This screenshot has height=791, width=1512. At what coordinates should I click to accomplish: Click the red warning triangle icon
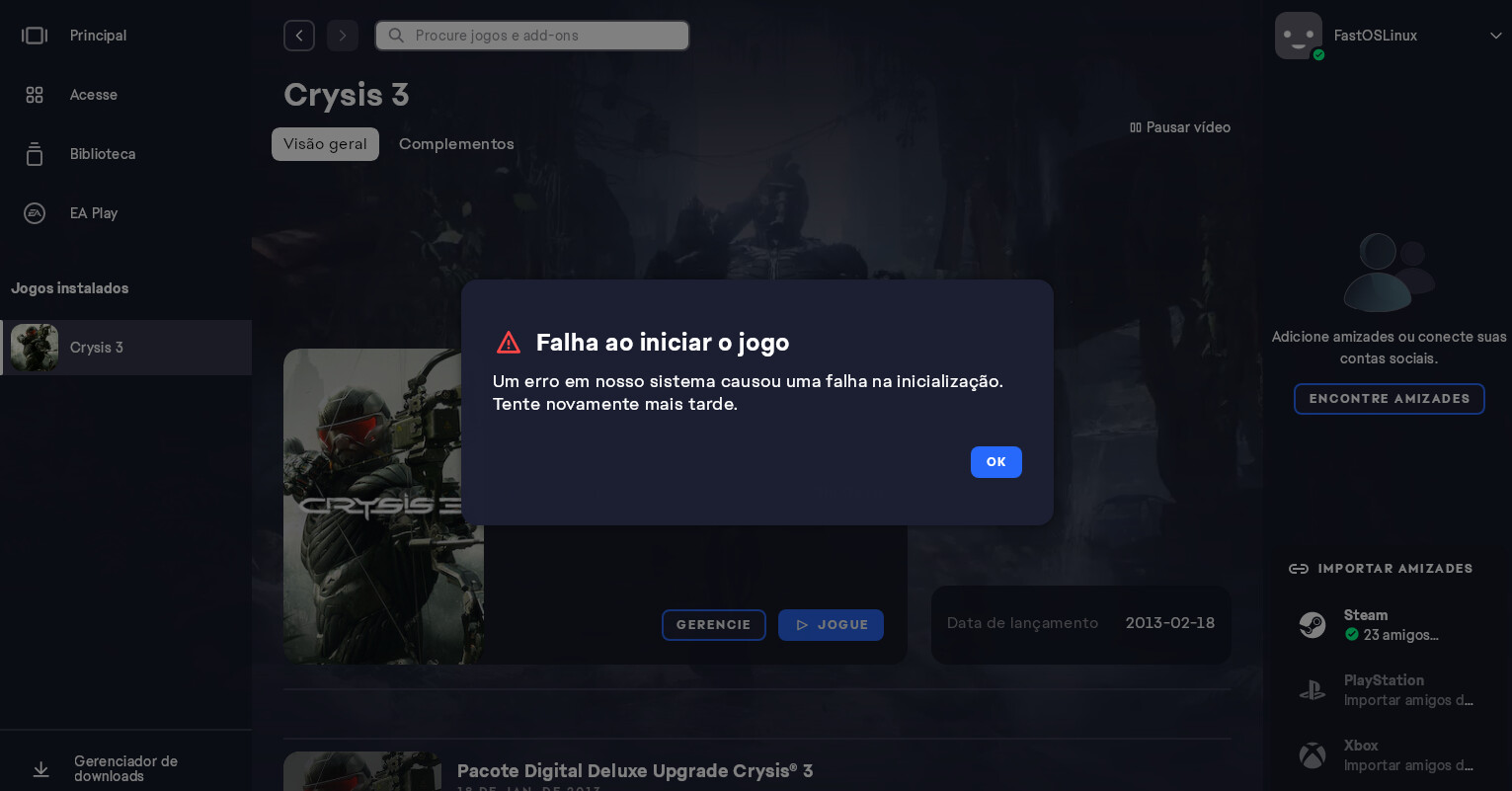(508, 343)
